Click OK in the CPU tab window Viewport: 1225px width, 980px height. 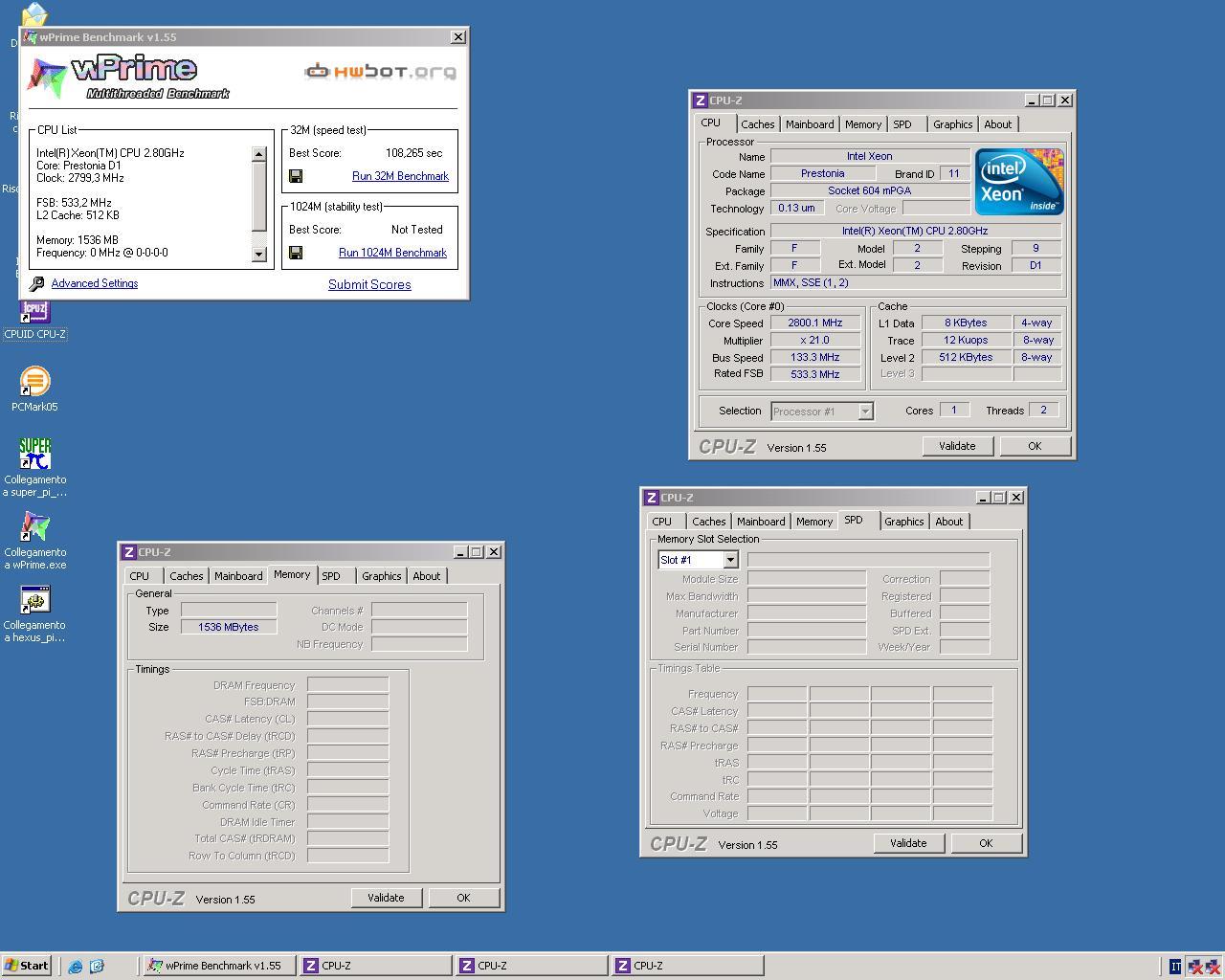pos(1035,446)
